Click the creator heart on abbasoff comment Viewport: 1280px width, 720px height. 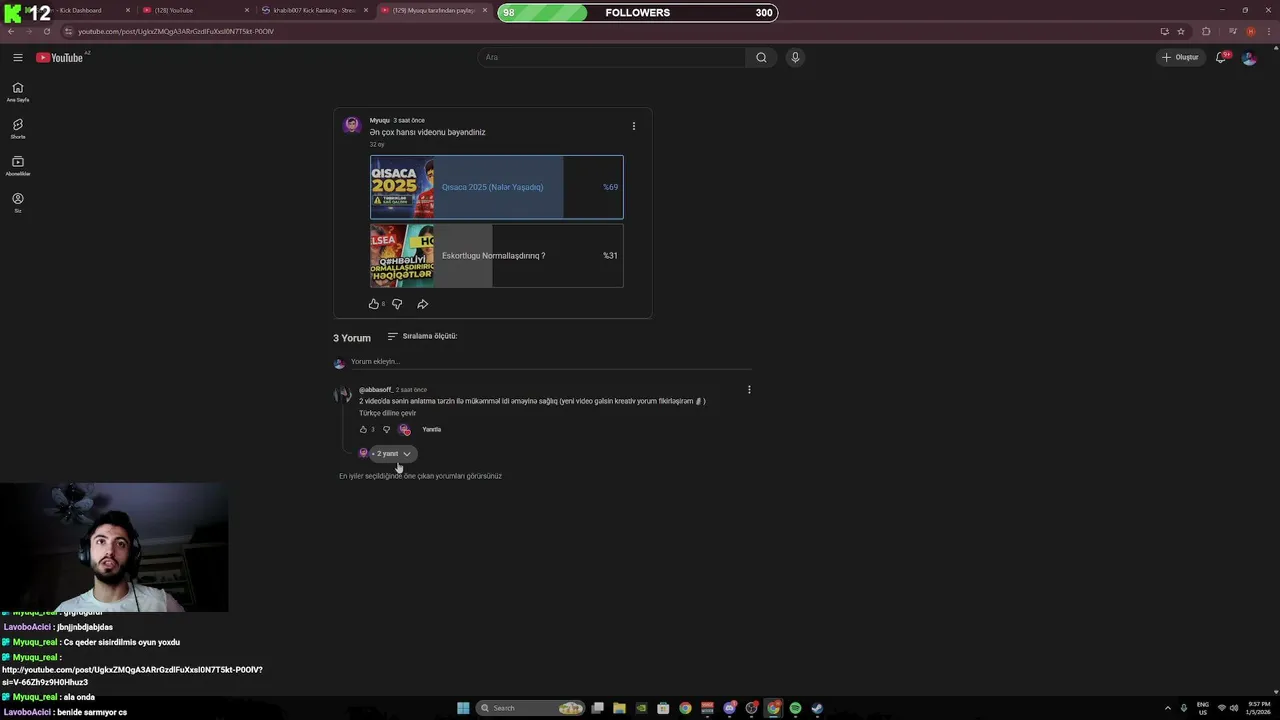pyautogui.click(x=404, y=429)
